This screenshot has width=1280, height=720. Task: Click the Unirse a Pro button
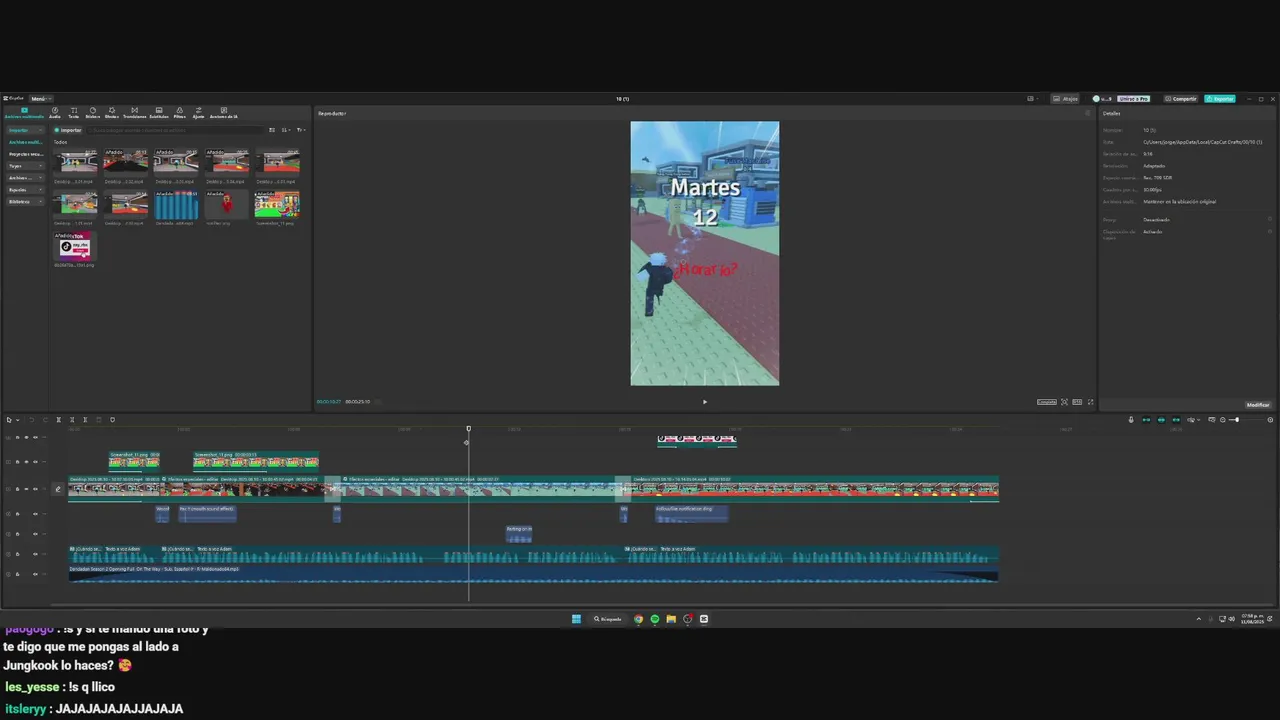(1133, 99)
